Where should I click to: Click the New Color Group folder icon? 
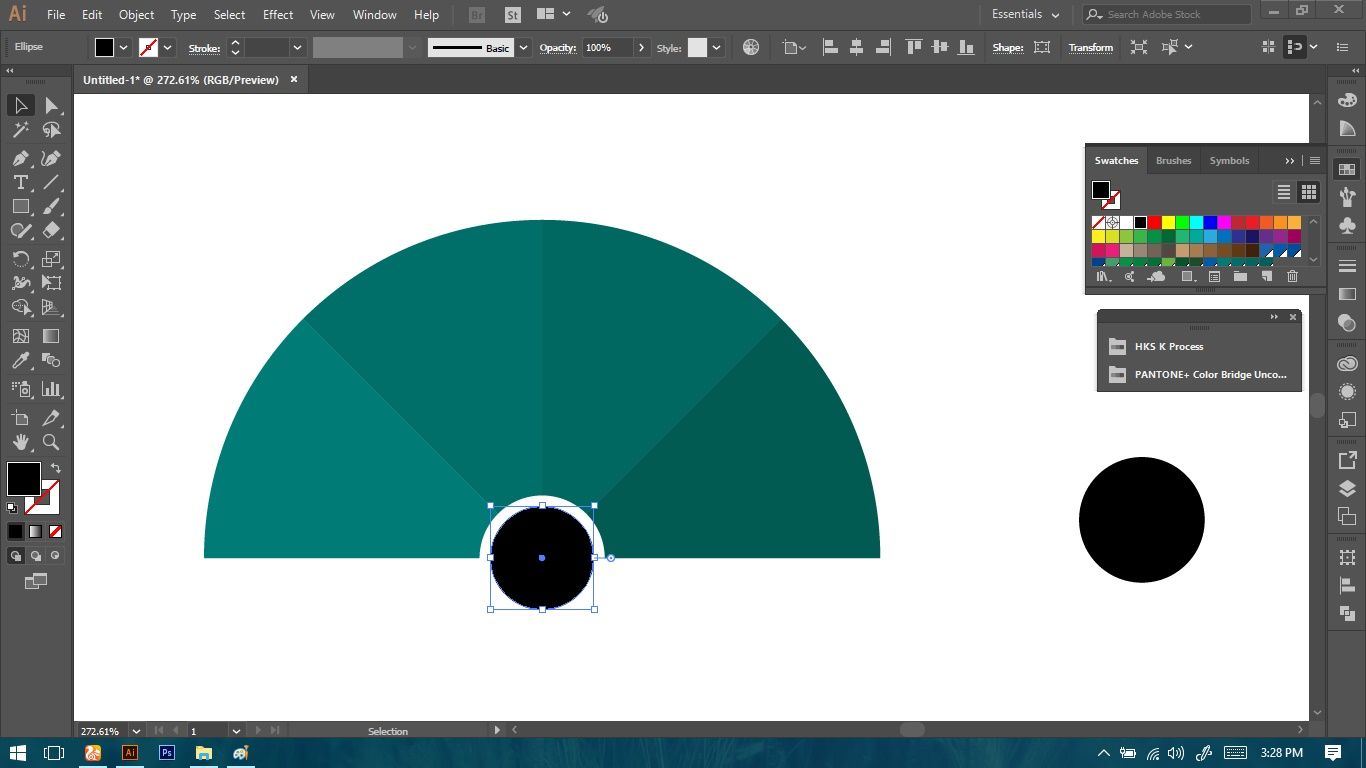(1240, 277)
